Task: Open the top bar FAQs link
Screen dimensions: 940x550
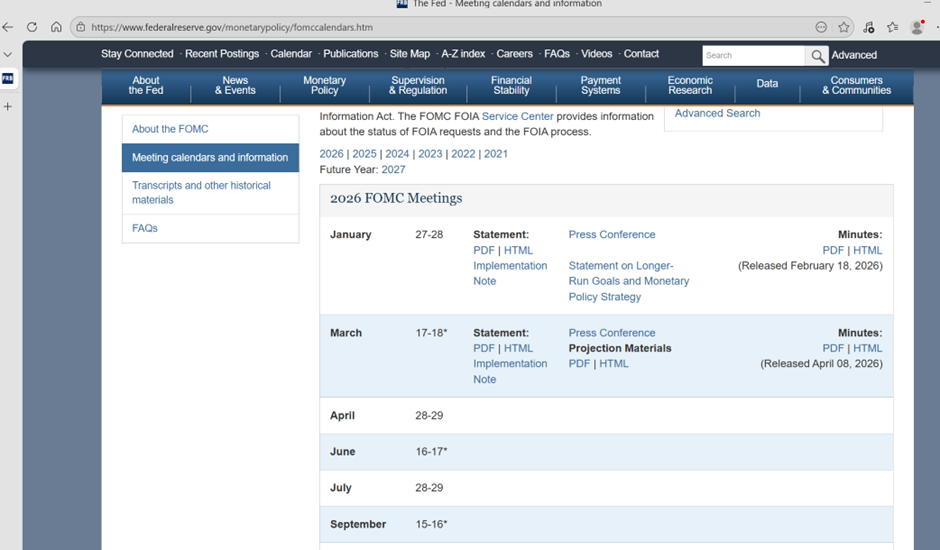Action: point(557,53)
